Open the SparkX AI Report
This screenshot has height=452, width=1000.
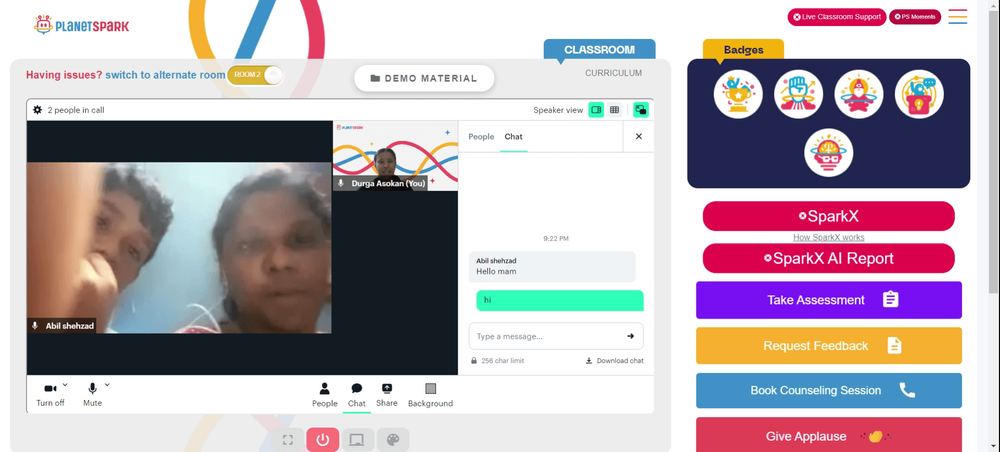(x=828, y=258)
